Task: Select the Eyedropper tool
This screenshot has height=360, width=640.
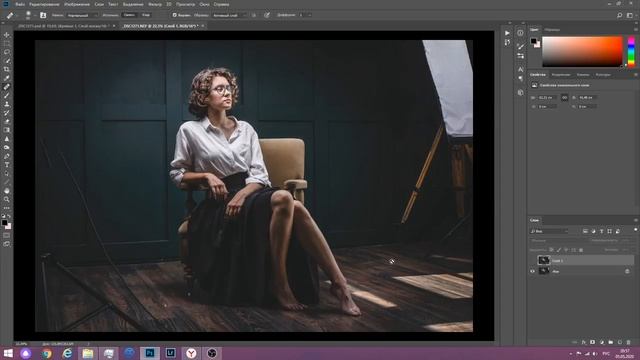Action: 7,78
